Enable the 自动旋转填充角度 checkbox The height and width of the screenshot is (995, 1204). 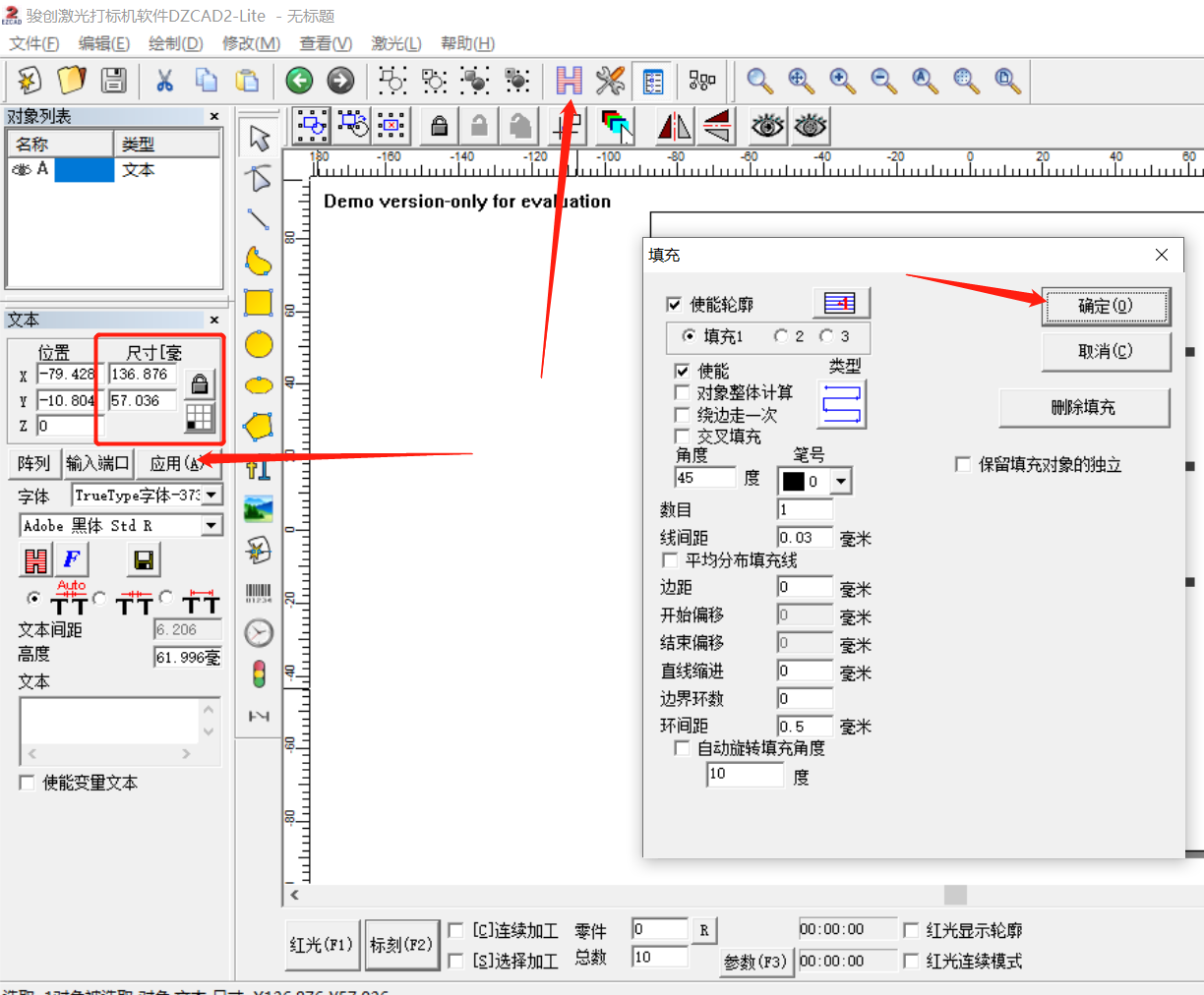point(682,748)
